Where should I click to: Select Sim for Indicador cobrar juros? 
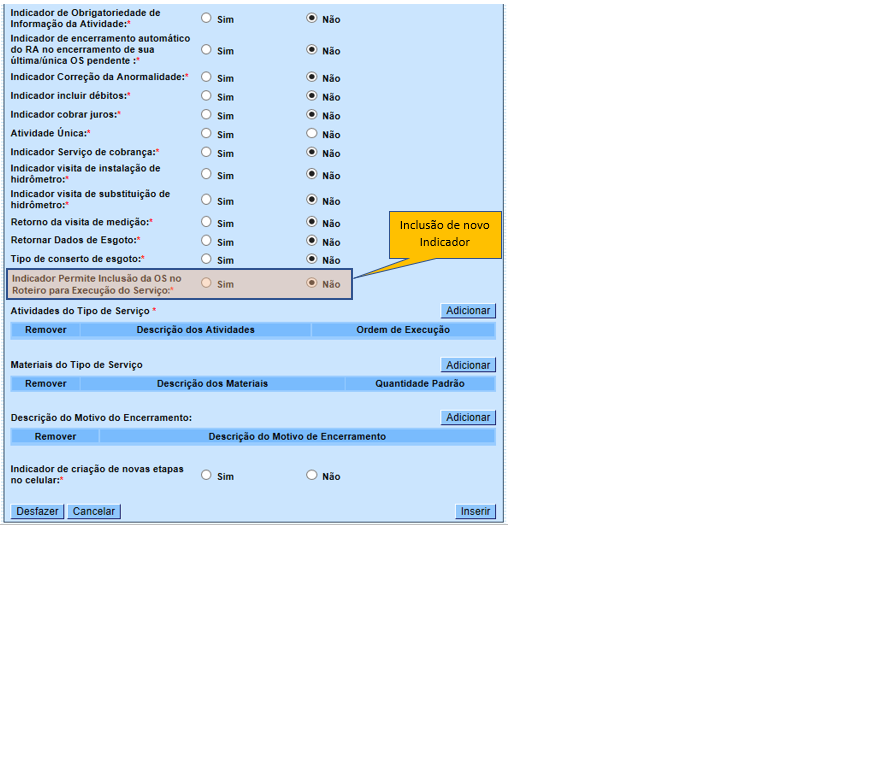[206, 115]
